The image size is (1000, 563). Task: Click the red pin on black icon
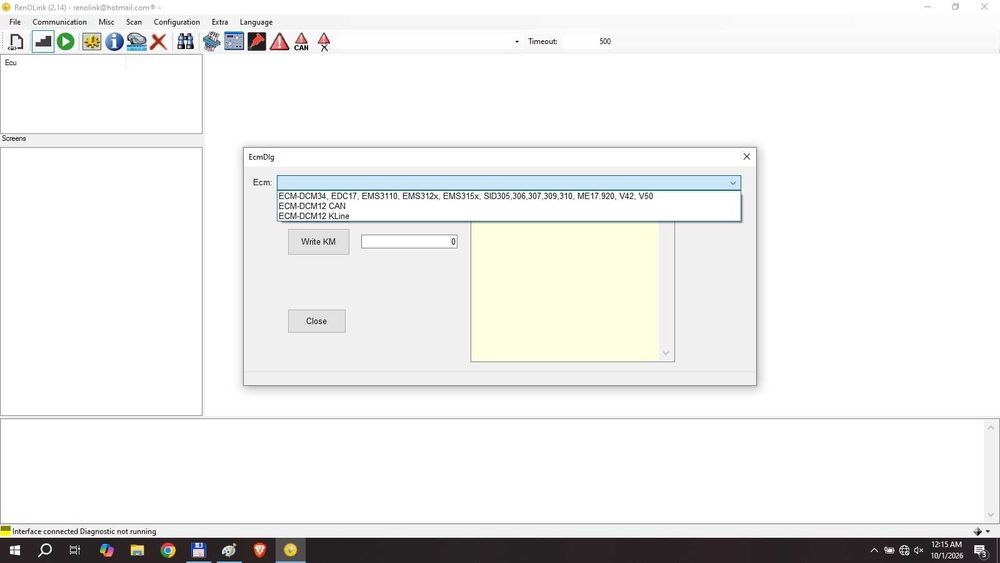coord(256,42)
